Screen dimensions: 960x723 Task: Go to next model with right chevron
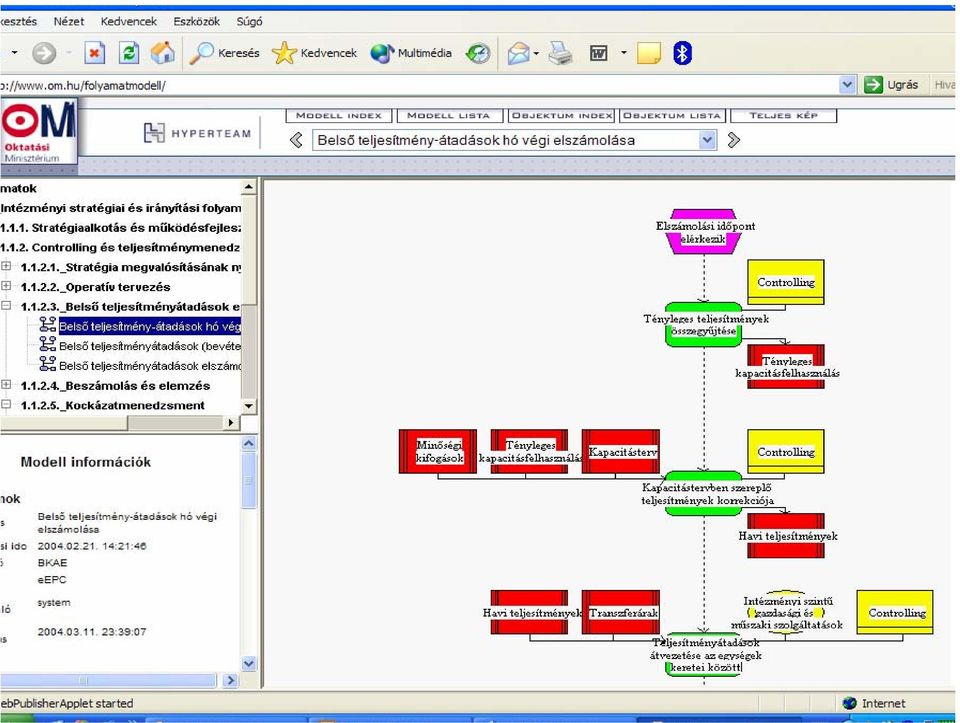733,140
